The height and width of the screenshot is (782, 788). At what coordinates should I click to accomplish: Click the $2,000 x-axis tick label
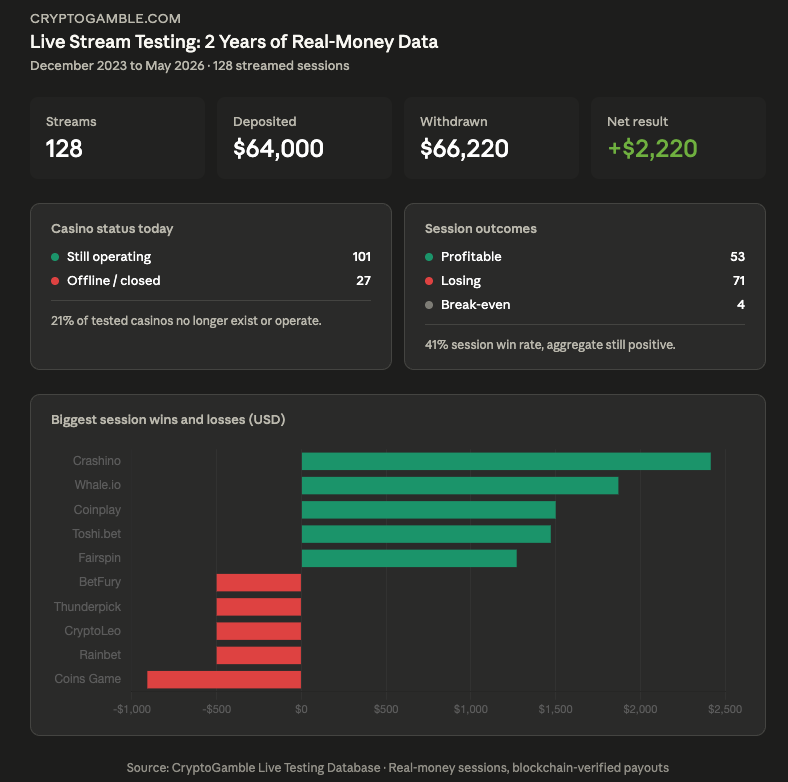640,709
